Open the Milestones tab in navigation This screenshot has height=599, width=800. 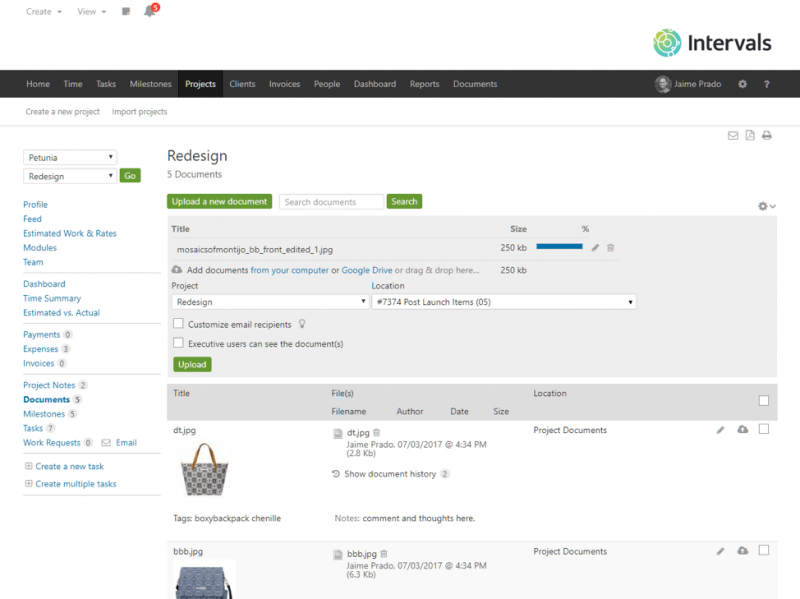[151, 84]
